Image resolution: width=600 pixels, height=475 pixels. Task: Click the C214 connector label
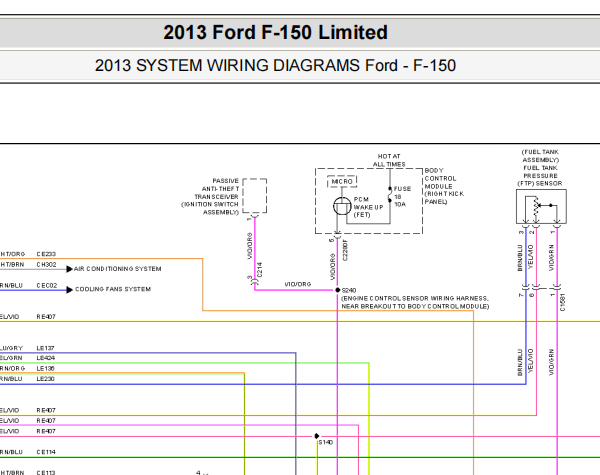click(259, 269)
